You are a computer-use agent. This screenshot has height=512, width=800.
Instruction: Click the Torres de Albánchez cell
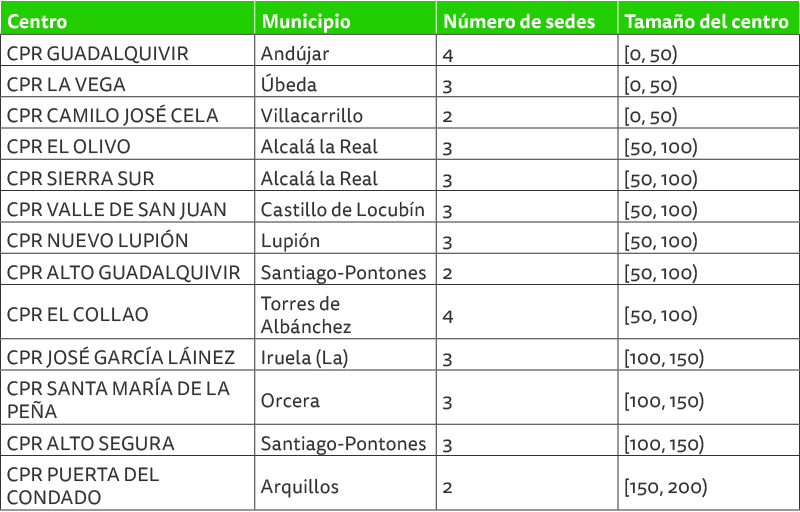click(345, 312)
